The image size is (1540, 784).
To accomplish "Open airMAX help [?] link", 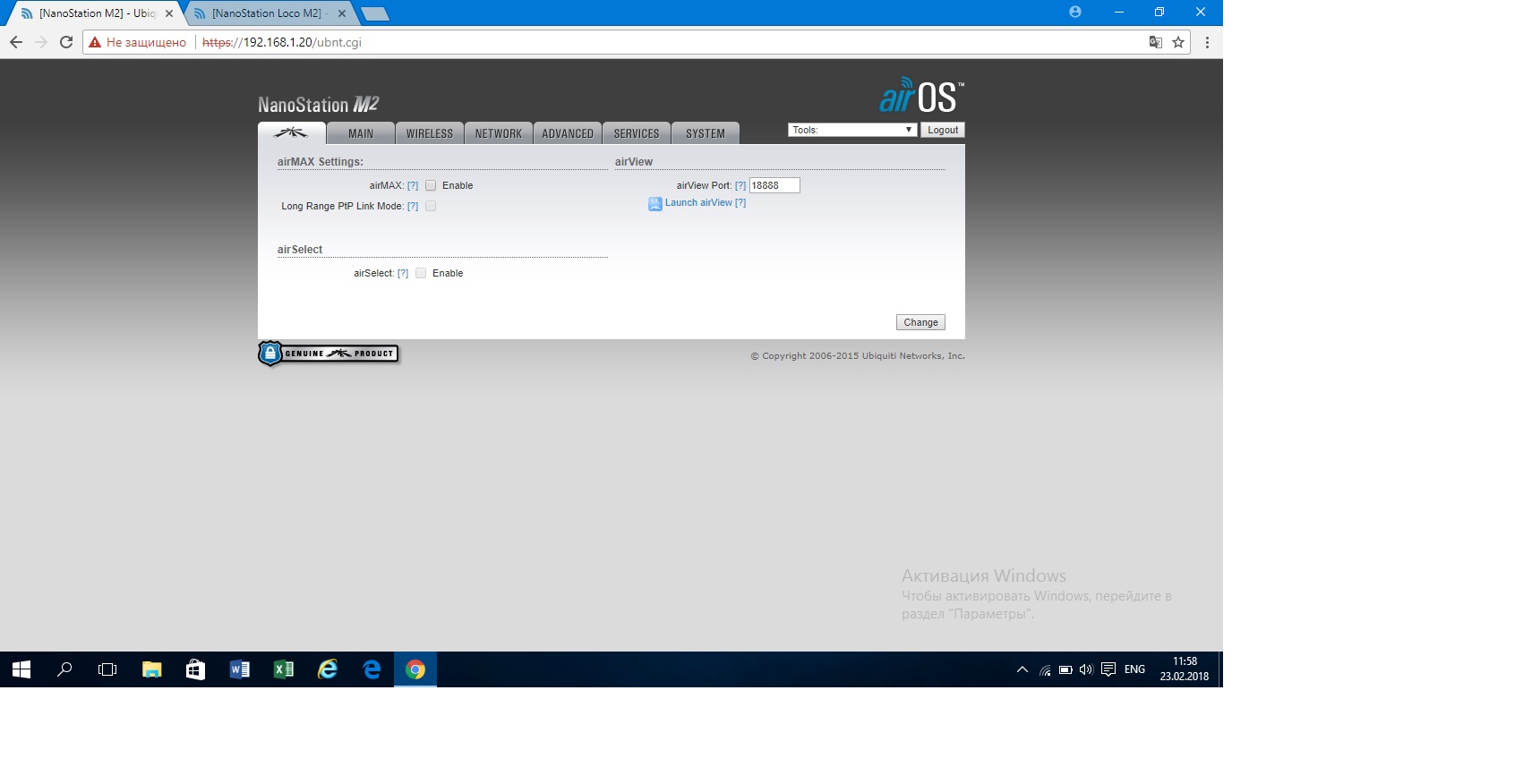I will pos(413,185).
